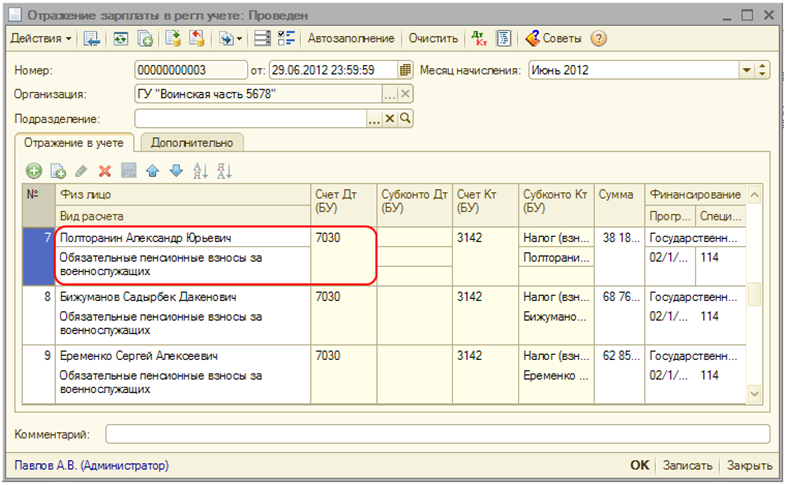The width and height of the screenshot is (786, 485).
Task: Open calendar picker next to document date
Action: pyautogui.click(x=405, y=70)
